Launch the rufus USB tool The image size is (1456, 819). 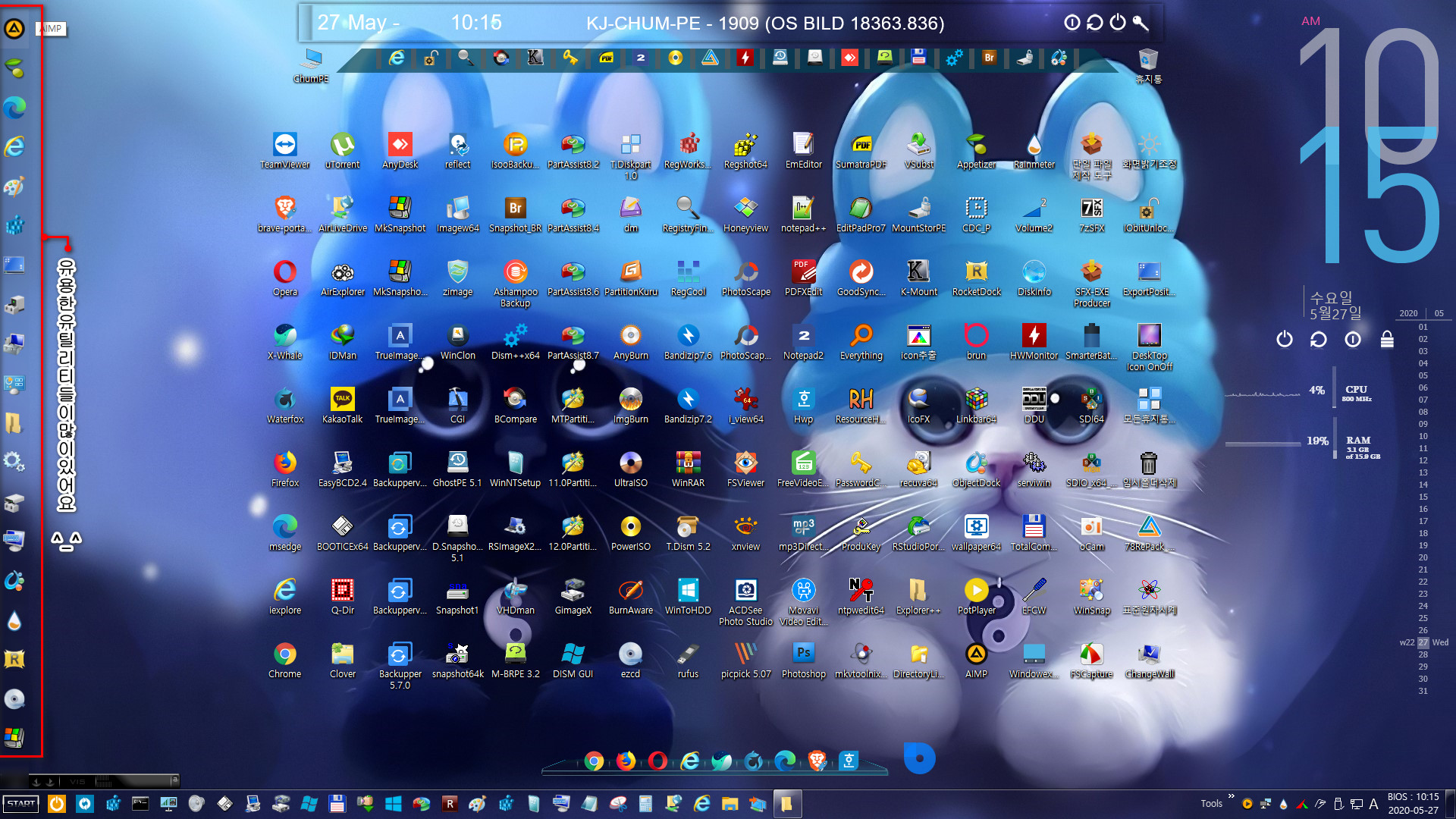tap(689, 660)
